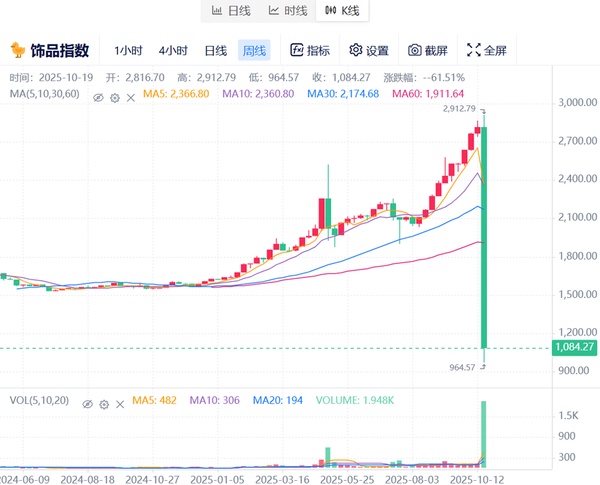Image resolution: width=600 pixels, height=485 pixels.
Task: Choose the 1小时 interval
Action: pos(128,50)
